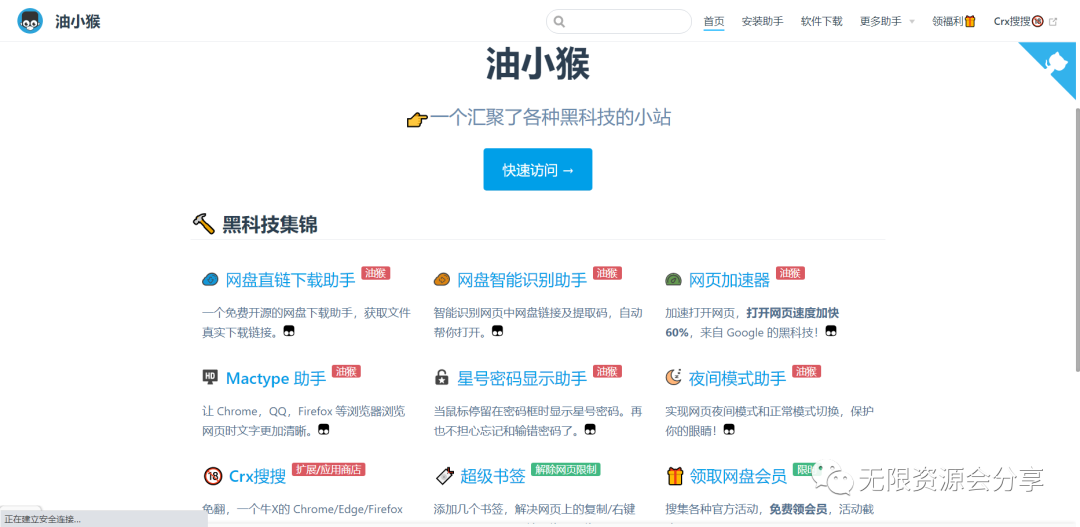Screen dimensions: 1080x527
Task: Click the lock icon of 星号密码显示助手
Action: (x=442, y=378)
